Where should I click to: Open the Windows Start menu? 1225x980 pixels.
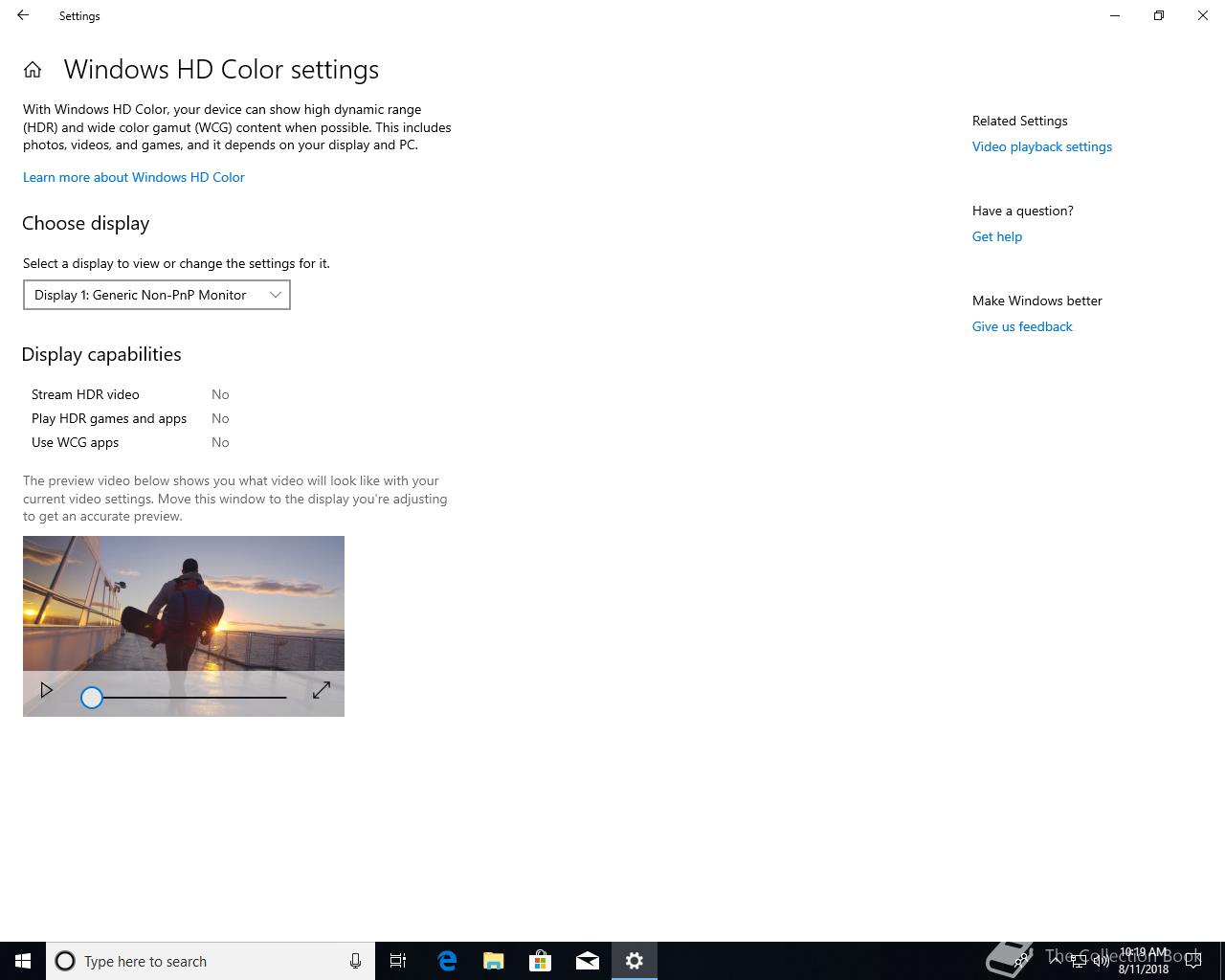coord(23,961)
